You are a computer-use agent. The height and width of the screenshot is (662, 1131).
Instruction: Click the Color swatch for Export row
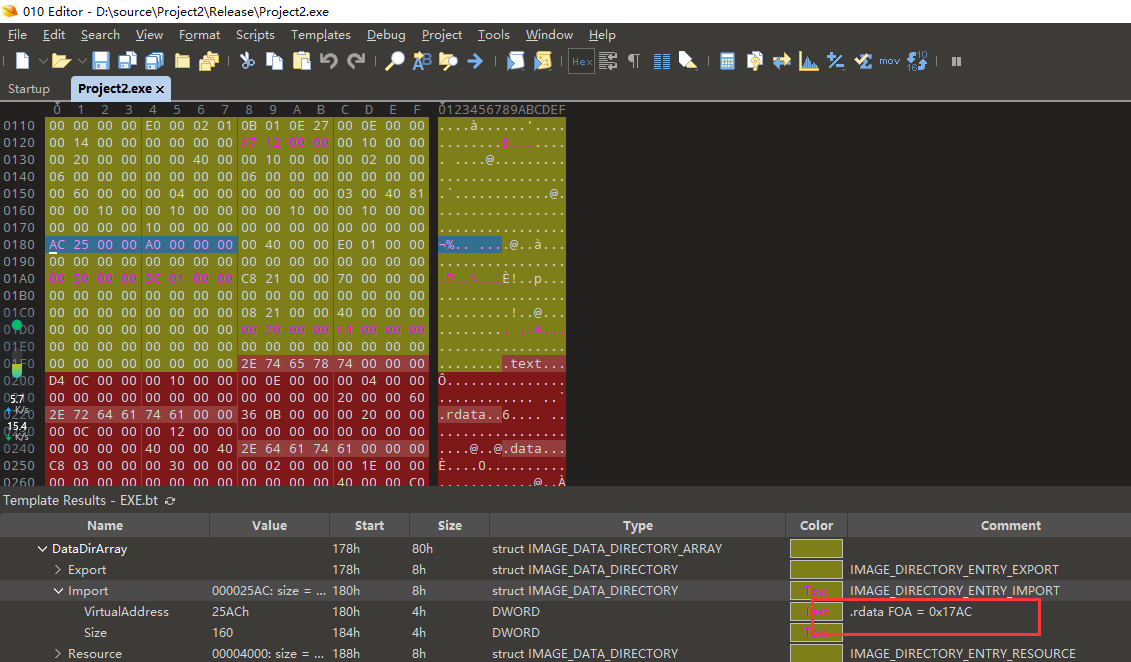point(816,570)
